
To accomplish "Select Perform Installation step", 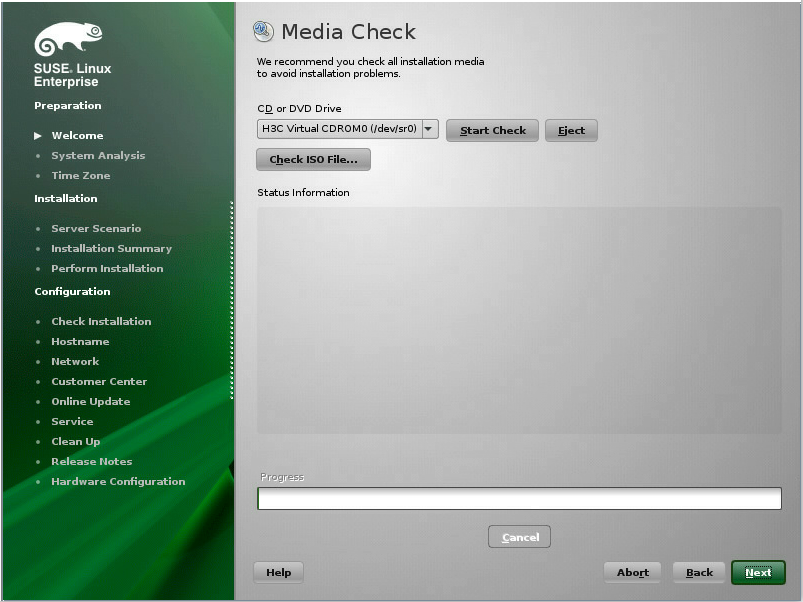I will pos(108,269).
